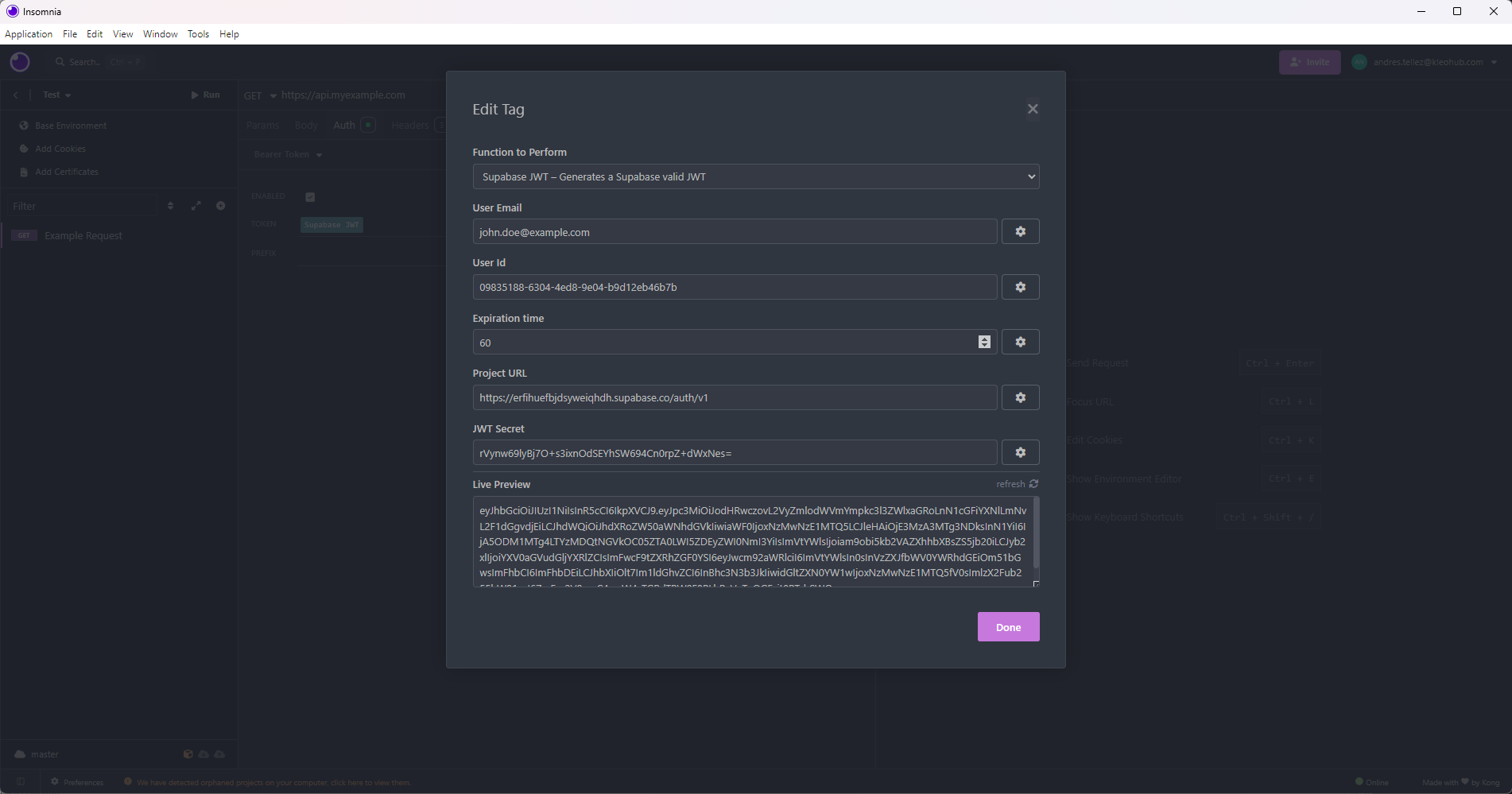Screen dimensions: 1512x794
Task: Open the gear options for Expiration time
Action: click(1021, 343)
